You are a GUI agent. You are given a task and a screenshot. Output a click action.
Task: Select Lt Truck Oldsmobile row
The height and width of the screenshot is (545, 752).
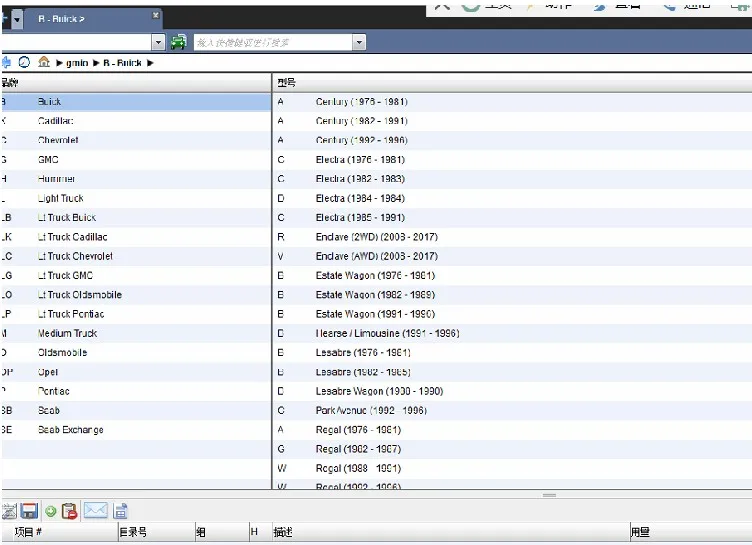tap(136, 295)
